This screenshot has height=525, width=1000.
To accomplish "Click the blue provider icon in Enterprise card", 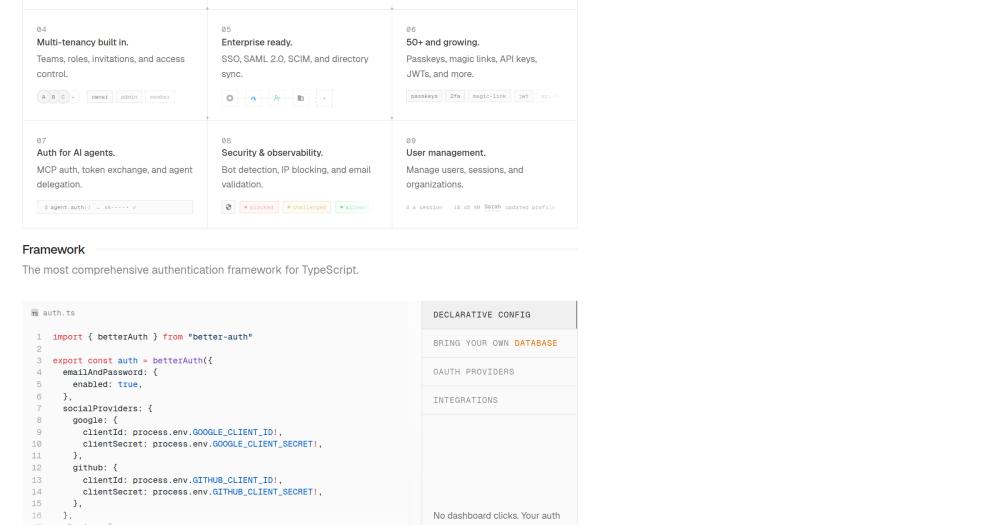I will pyautogui.click(x=253, y=98).
